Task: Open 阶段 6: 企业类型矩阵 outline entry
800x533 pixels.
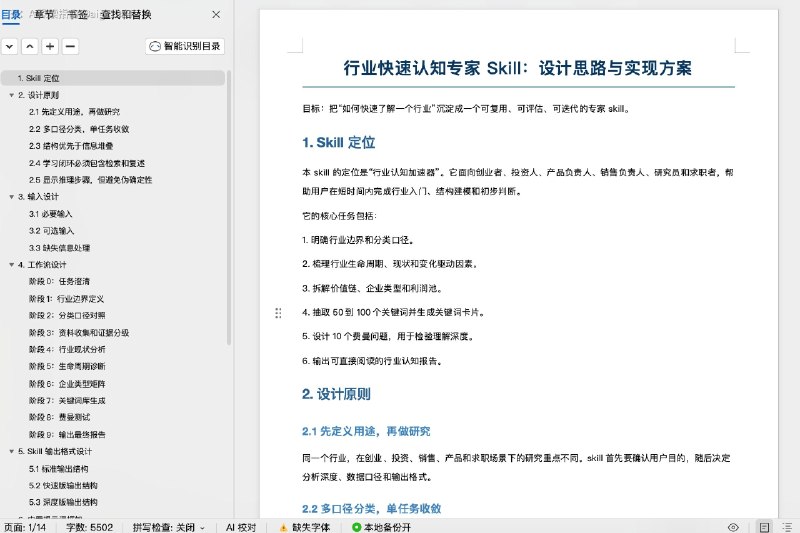Action: click(x=67, y=384)
